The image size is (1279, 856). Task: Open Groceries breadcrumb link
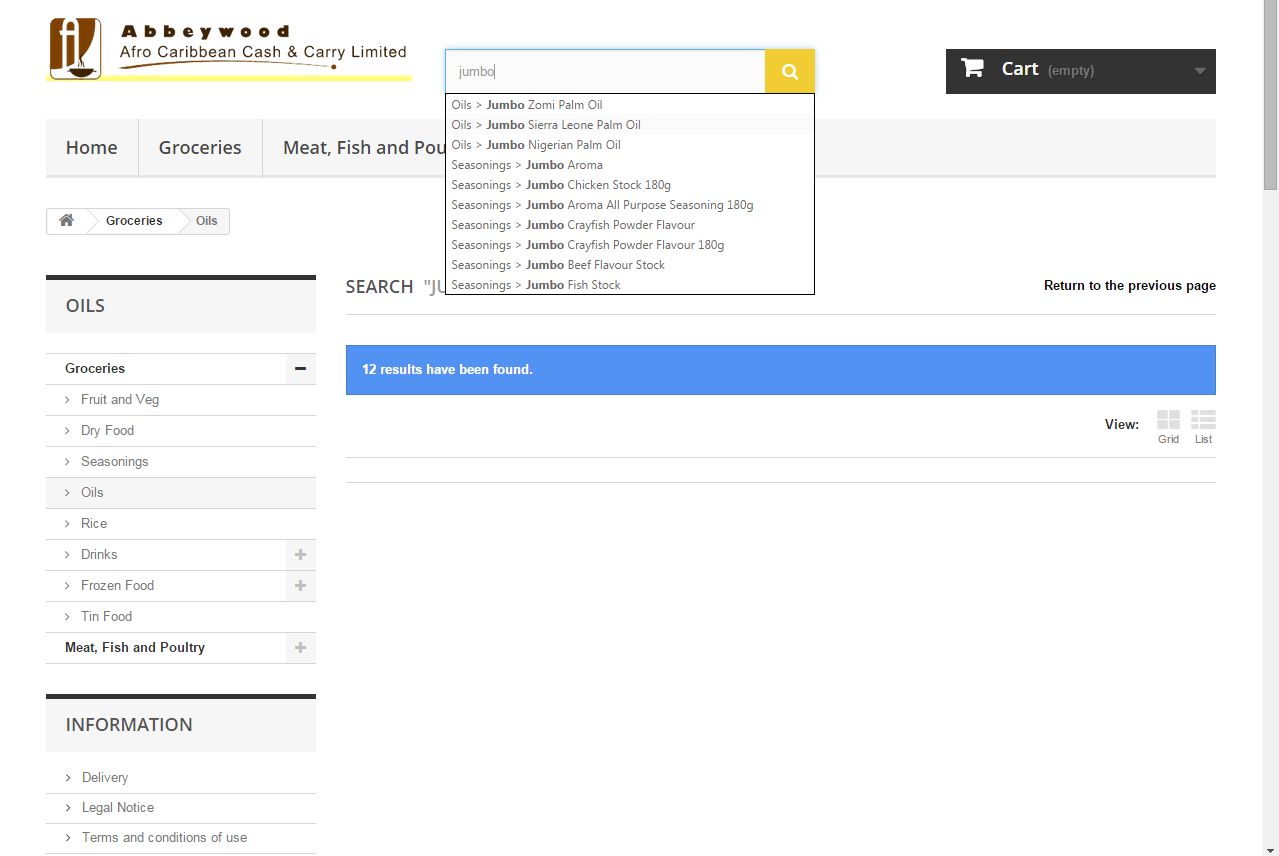pyautogui.click(x=134, y=221)
